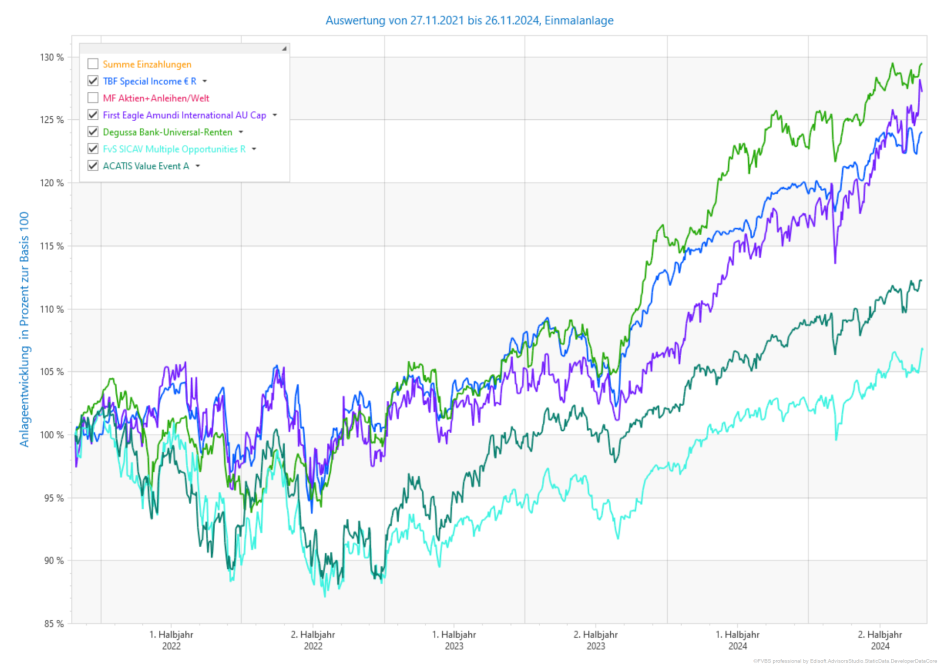Uncheck the TBF Special Income € R series

click(93, 81)
